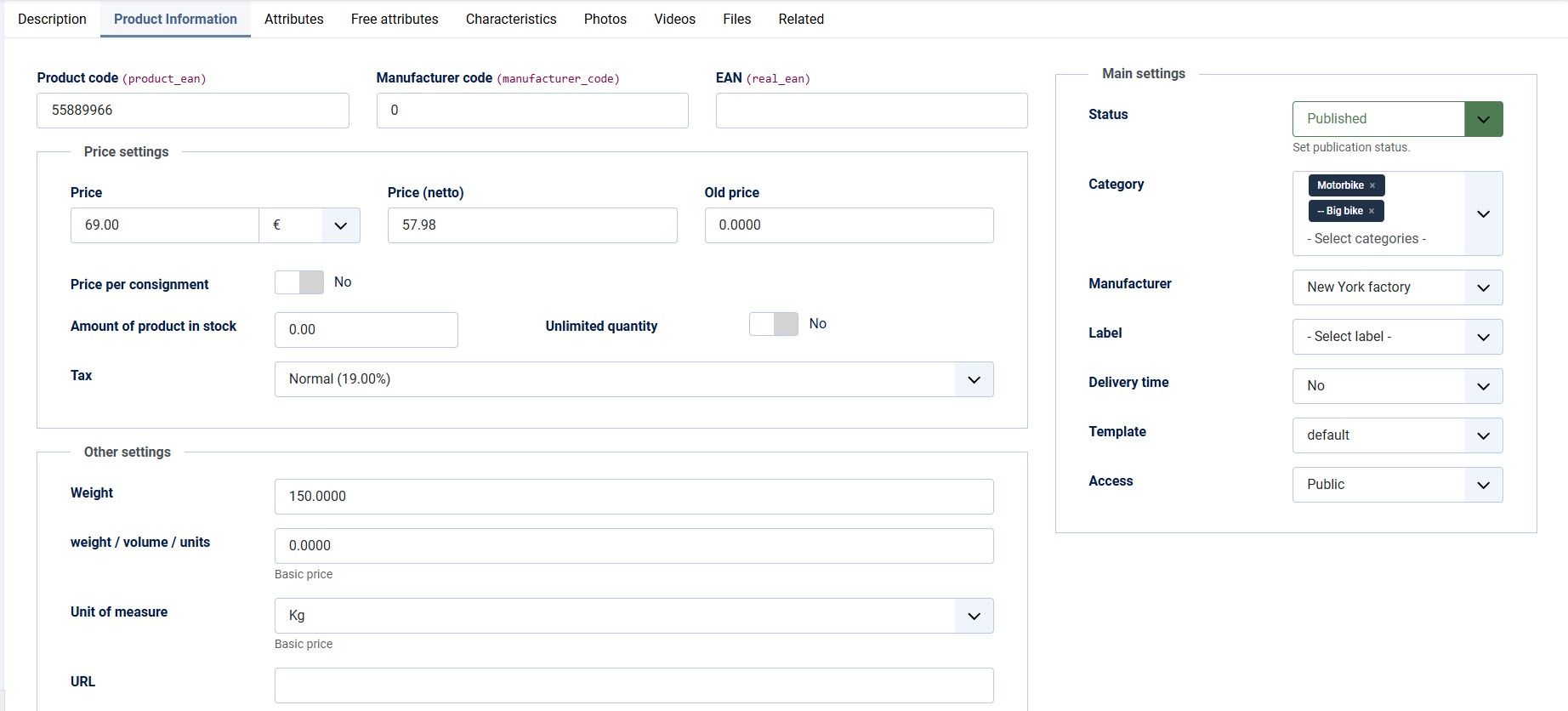
Task: Expand the Select label dropdown
Action: click(x=1397, y=337)
